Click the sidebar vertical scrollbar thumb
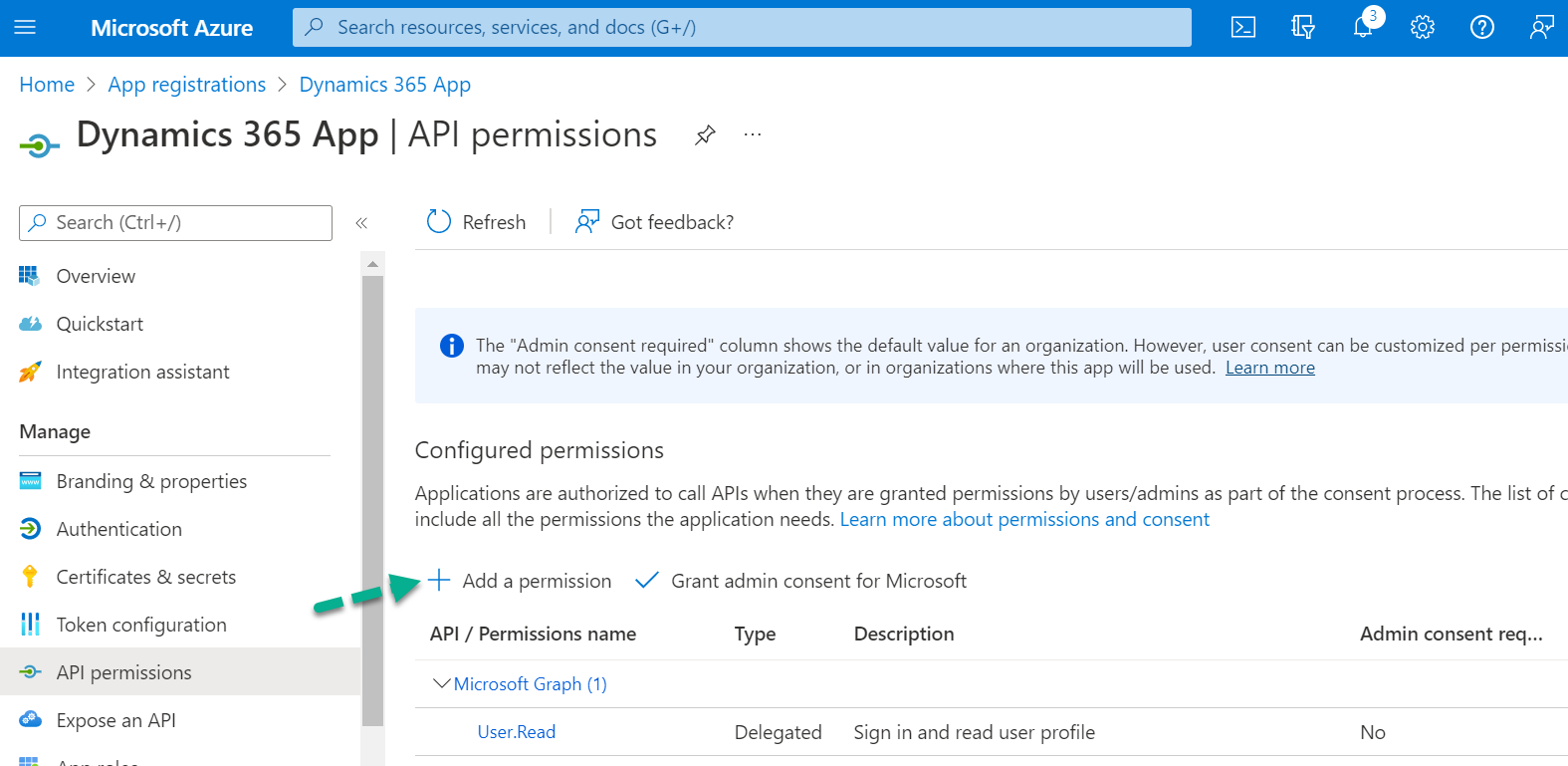1568x766 pixels. (x=373, y=500)
